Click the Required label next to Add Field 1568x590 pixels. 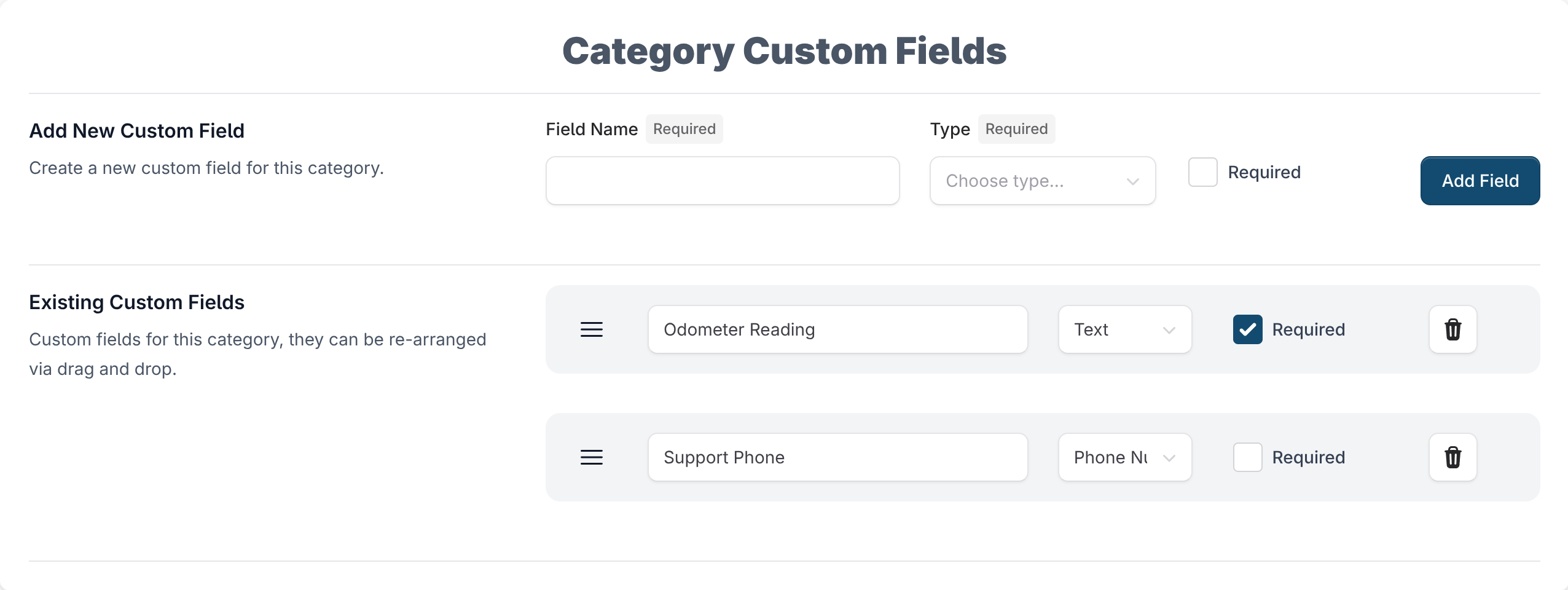click(x=1264, y=172)
